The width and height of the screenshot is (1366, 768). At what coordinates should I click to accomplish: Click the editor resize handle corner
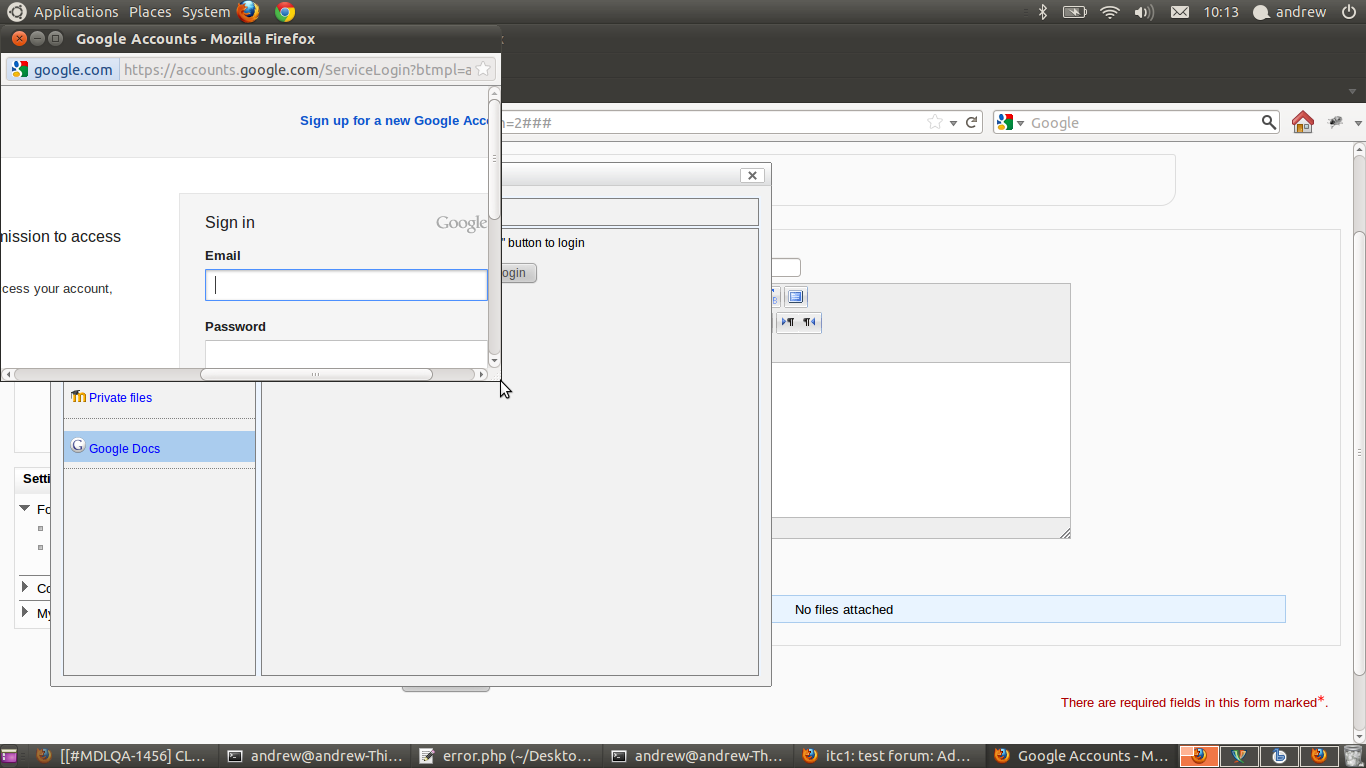click(1065, 533)
